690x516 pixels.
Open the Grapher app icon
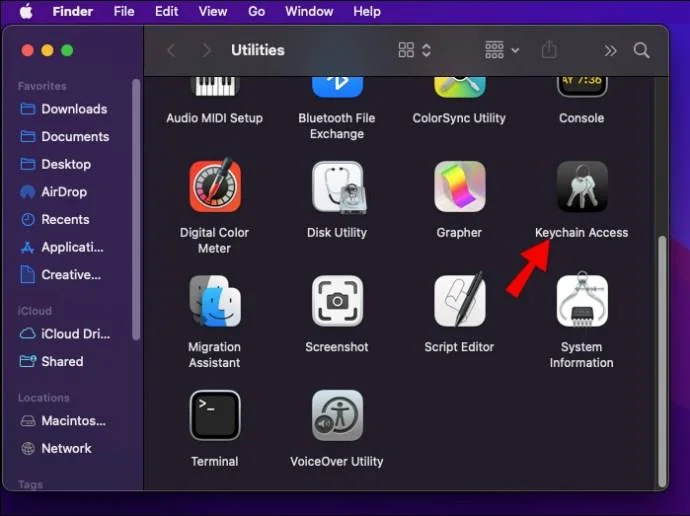pos(460,187)
